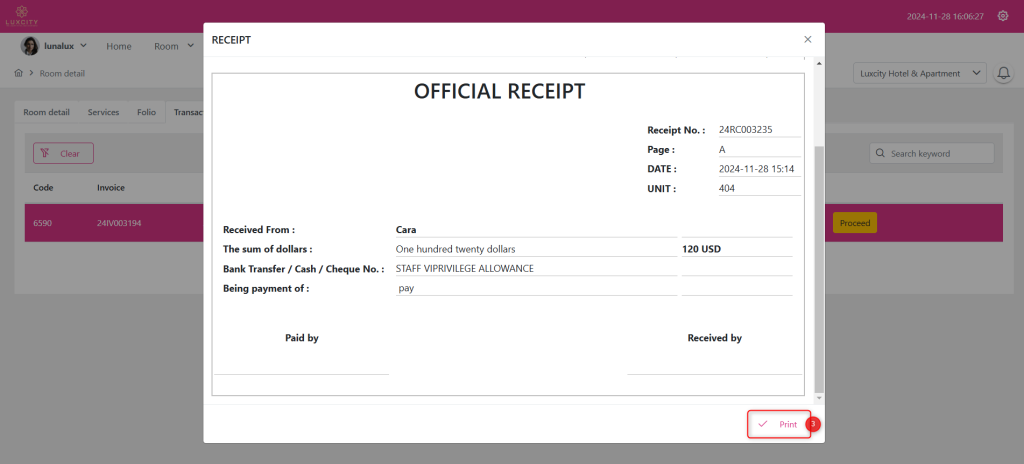This screenshot has height=464, width=1024.
Task: Switch to the Services tab
Action: click(103, 113)
